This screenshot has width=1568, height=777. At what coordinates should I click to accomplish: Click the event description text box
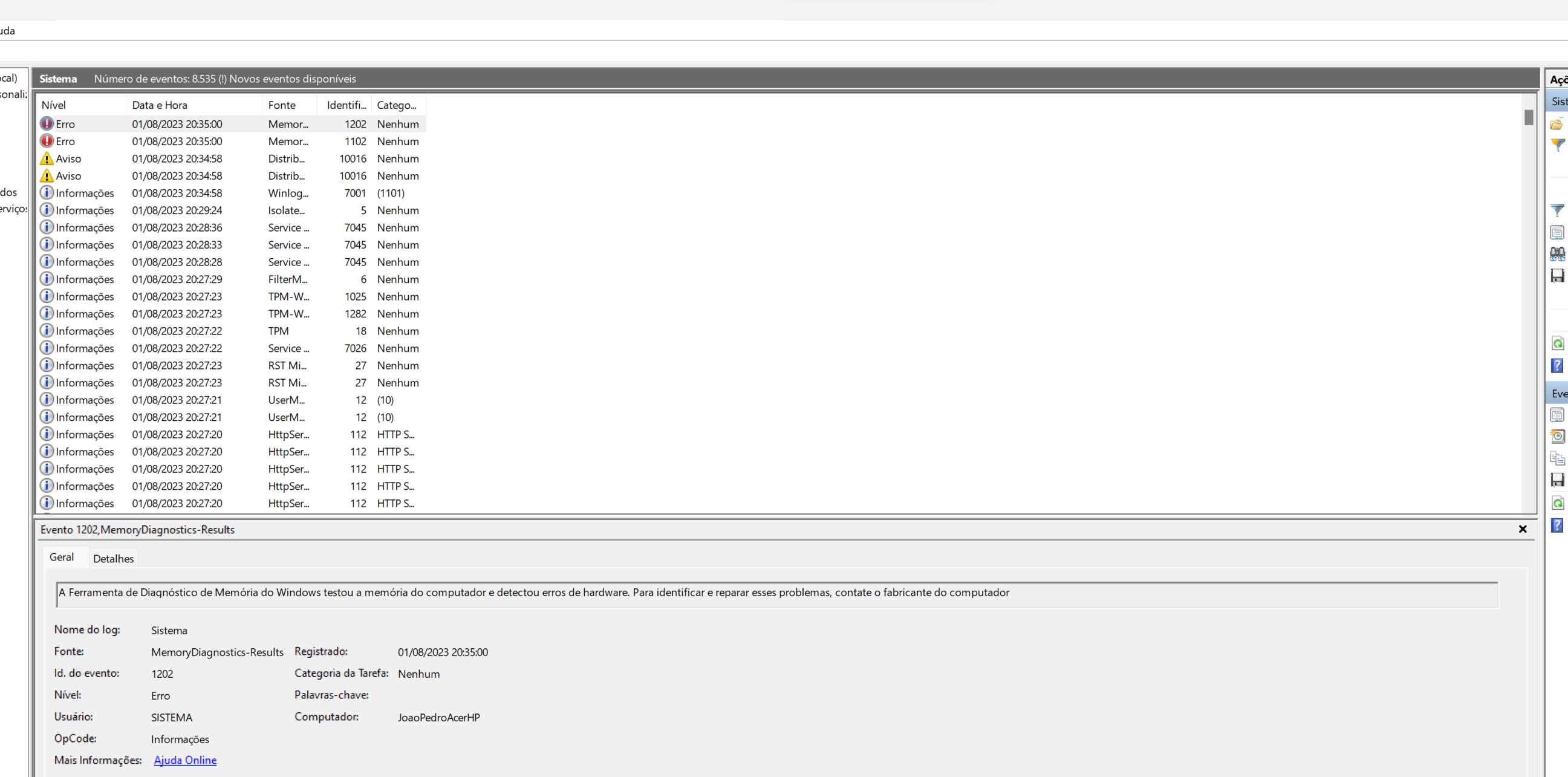[x=776, y=593]
